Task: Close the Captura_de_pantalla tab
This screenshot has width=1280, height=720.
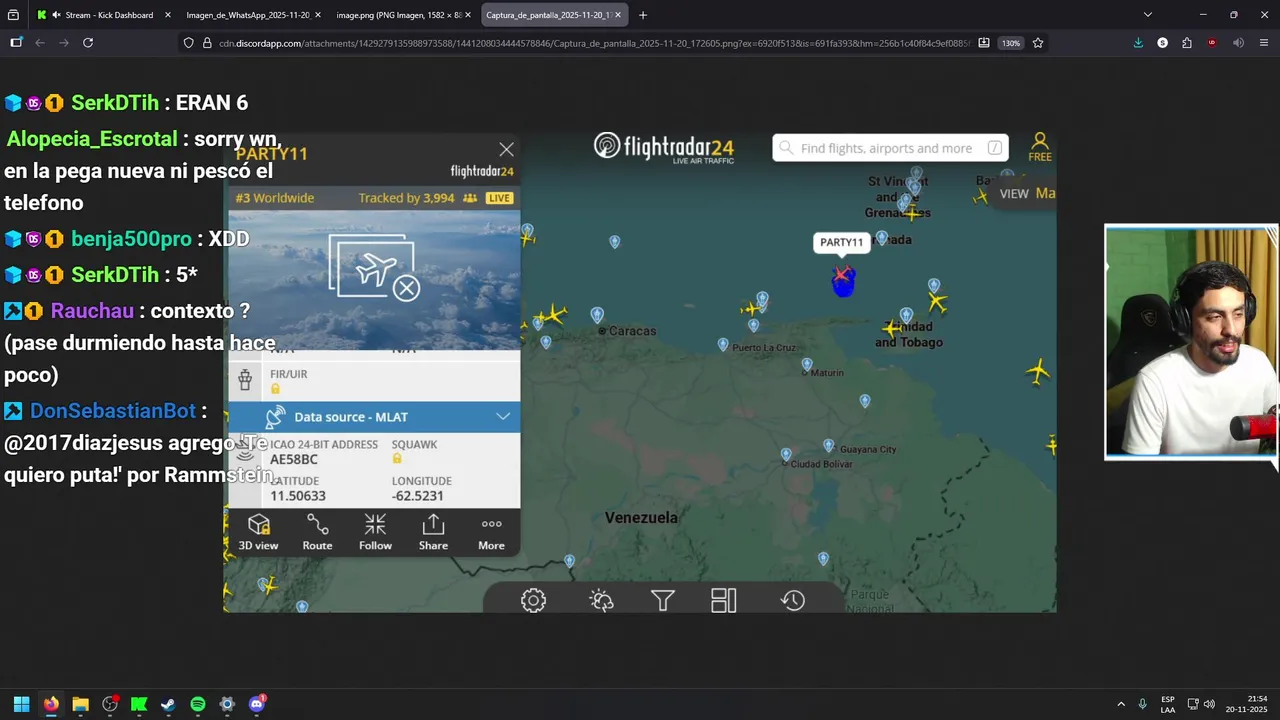Action: pyautogui.click(x=618, y=15)
